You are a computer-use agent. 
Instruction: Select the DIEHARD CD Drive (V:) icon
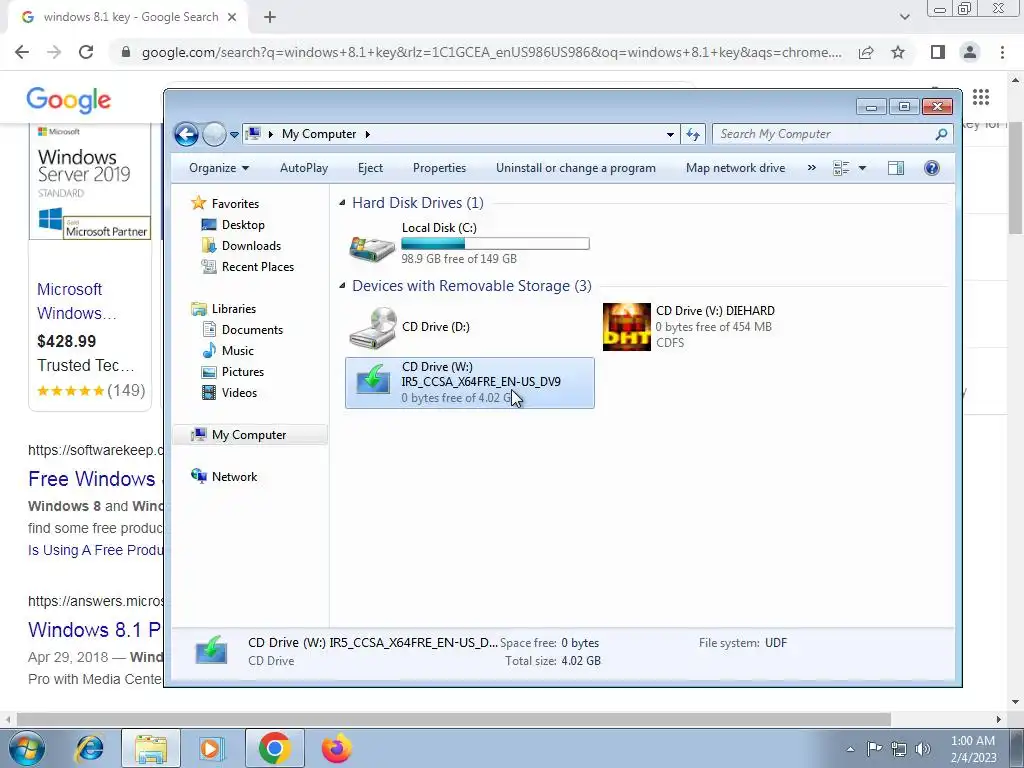pyautogui.click(x=626, y=327)
